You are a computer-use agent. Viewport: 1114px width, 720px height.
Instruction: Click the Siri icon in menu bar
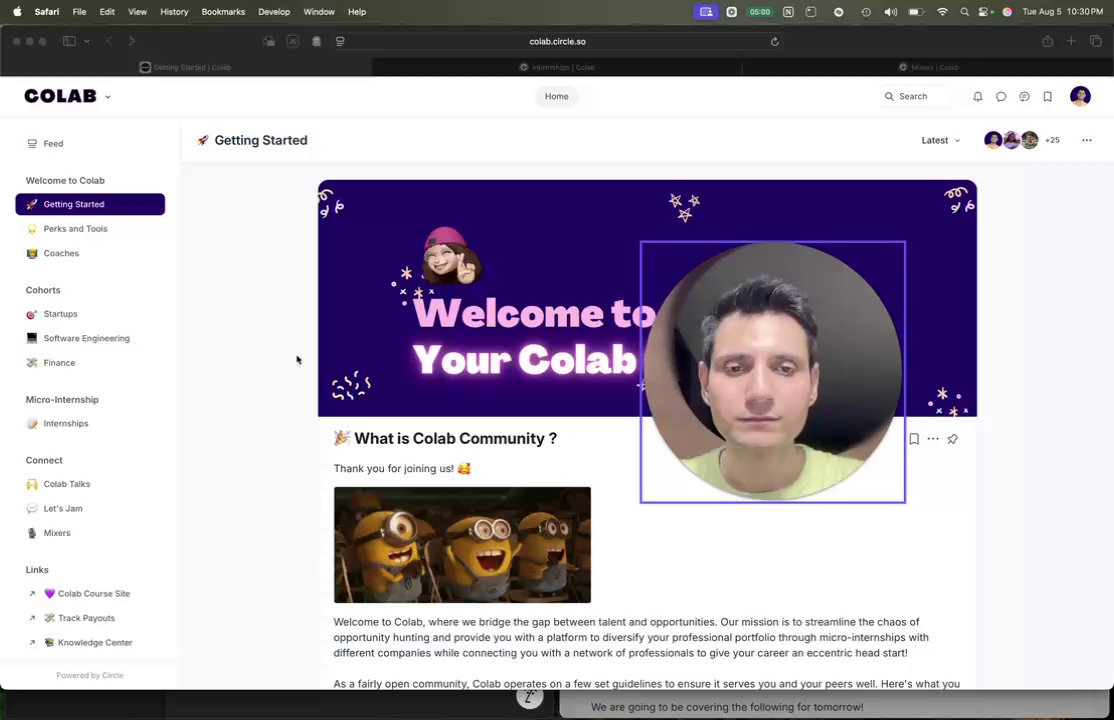pos(1007,12)
